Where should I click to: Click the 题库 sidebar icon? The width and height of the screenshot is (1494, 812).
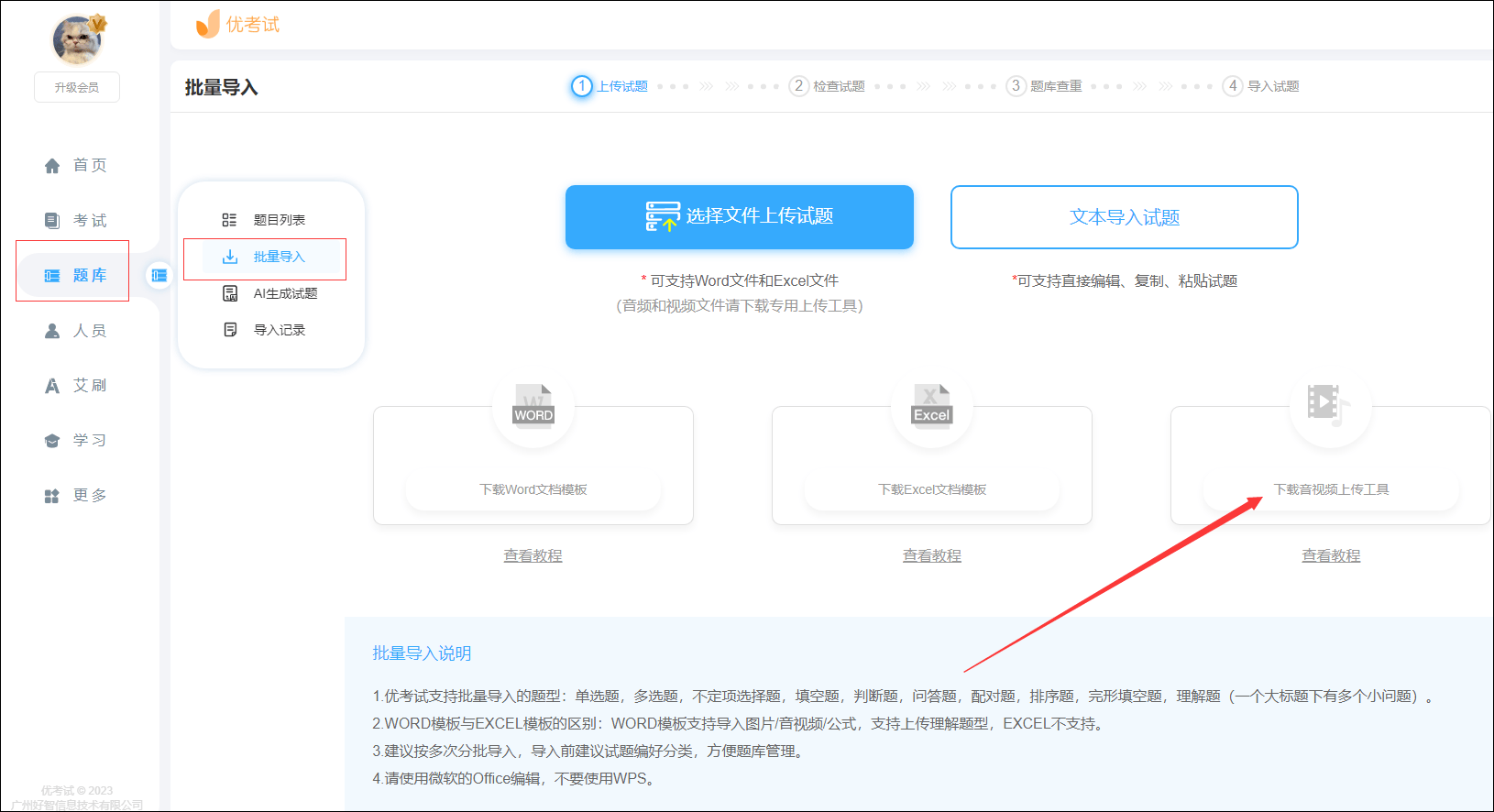(52, 276)
